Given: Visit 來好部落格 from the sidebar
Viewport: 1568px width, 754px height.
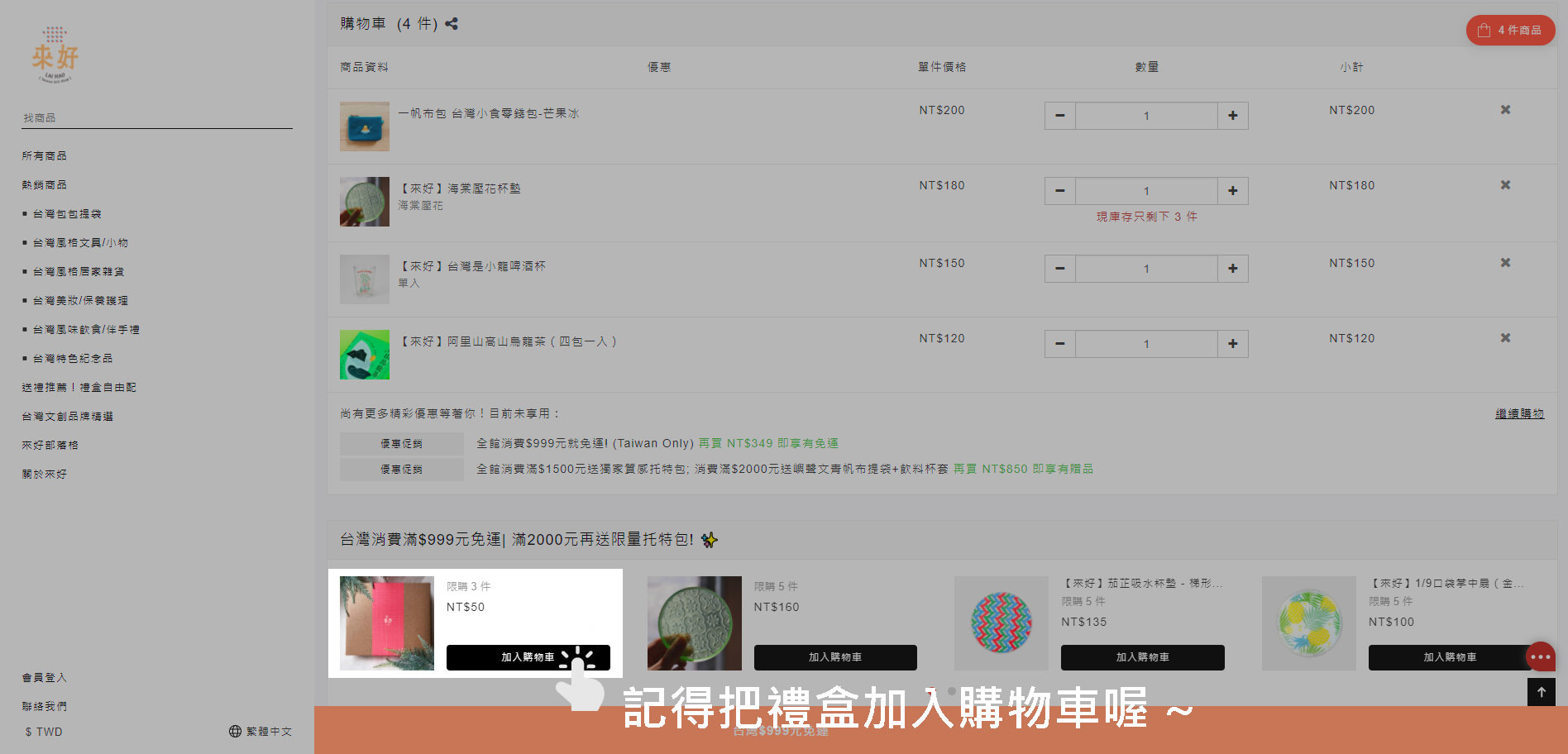Looking at the screenshot, I should point(50,445).
